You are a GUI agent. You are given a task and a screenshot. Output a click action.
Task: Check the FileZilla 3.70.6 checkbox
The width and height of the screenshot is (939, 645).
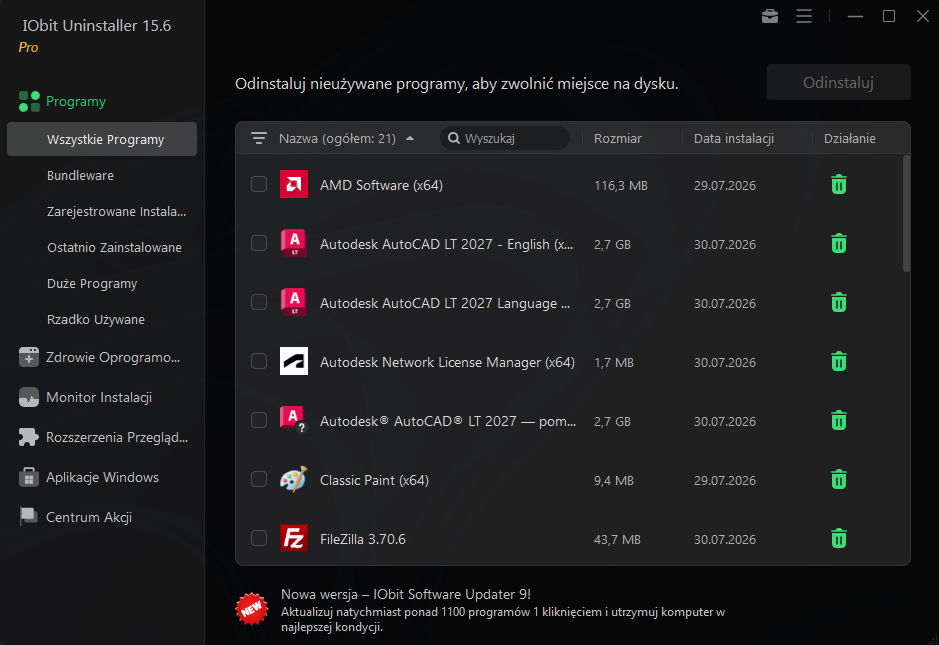coord(259,538)
